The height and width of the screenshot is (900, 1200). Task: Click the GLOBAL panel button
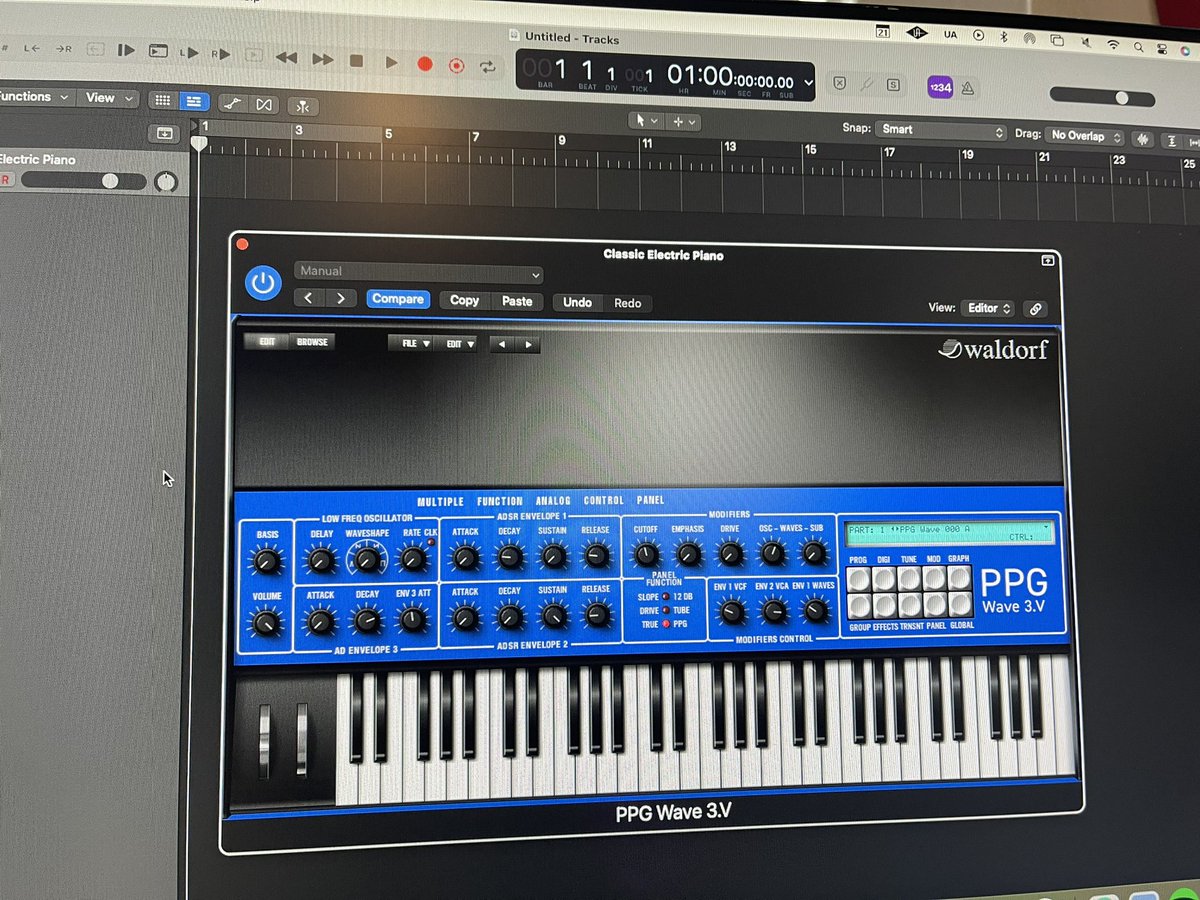pyautogui.click(x=959, y=606)
